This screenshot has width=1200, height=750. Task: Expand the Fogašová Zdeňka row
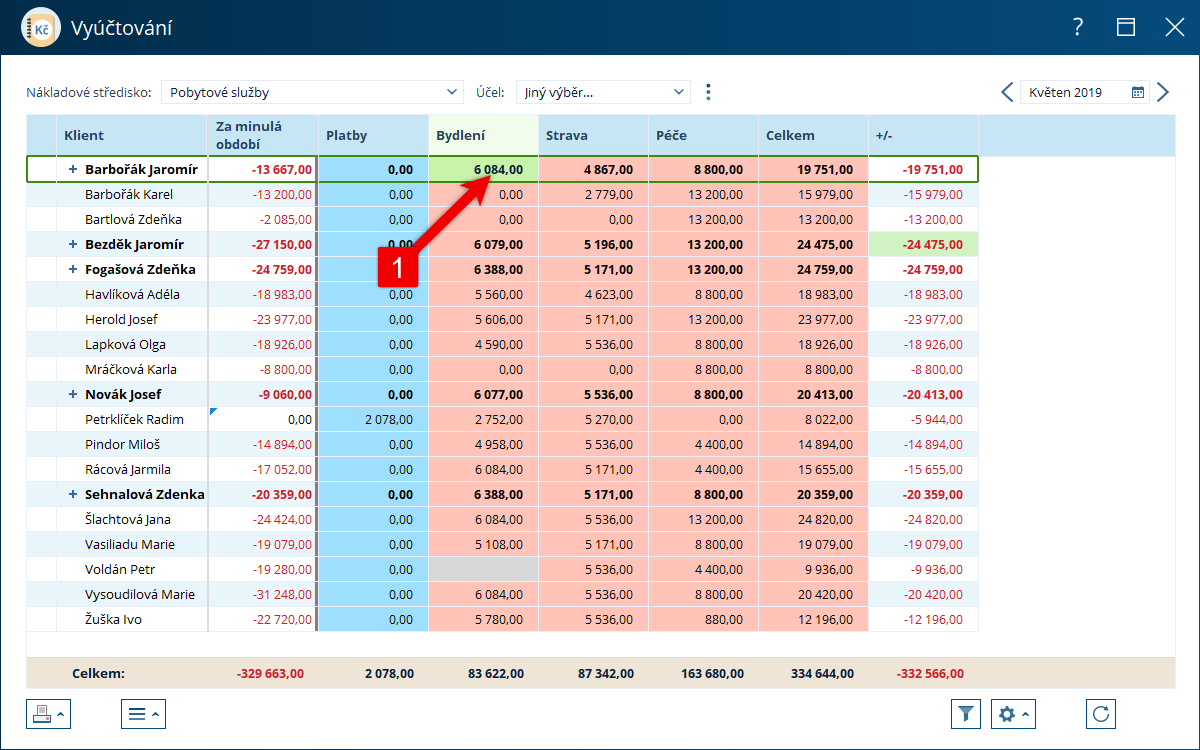[x=72, y=270]
